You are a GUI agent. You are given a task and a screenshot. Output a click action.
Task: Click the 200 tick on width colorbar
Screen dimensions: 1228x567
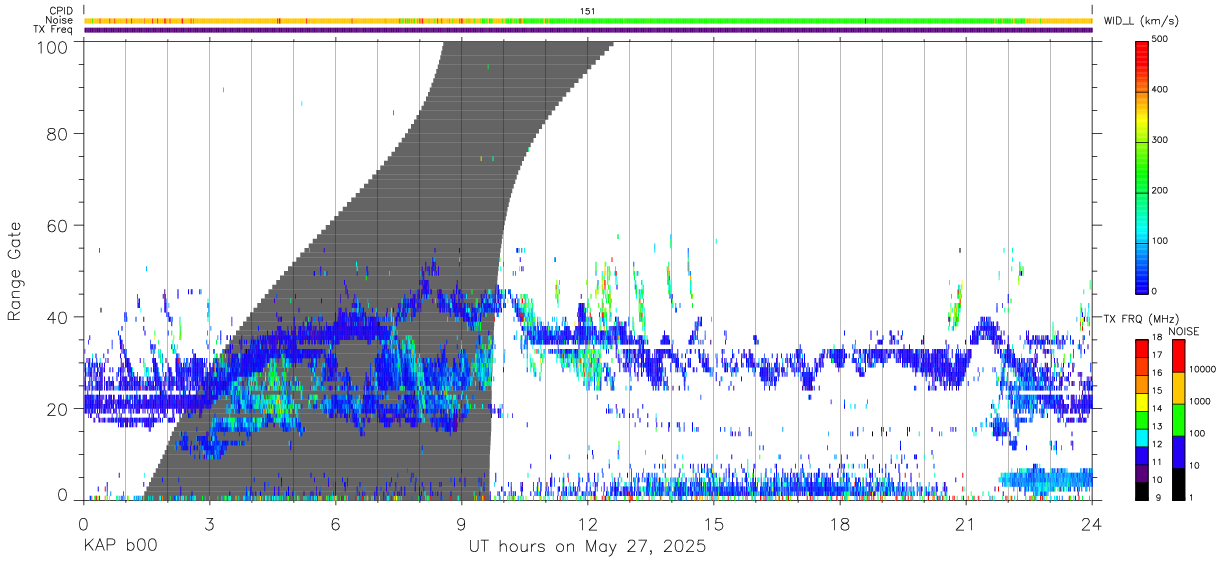tap(1162, 190)
